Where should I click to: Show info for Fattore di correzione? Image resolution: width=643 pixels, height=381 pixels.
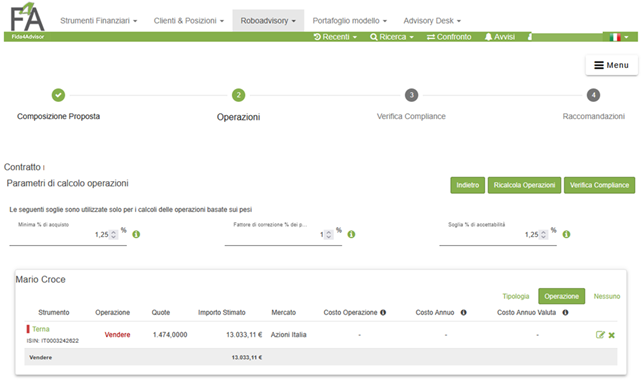click(x=351, y=235)
